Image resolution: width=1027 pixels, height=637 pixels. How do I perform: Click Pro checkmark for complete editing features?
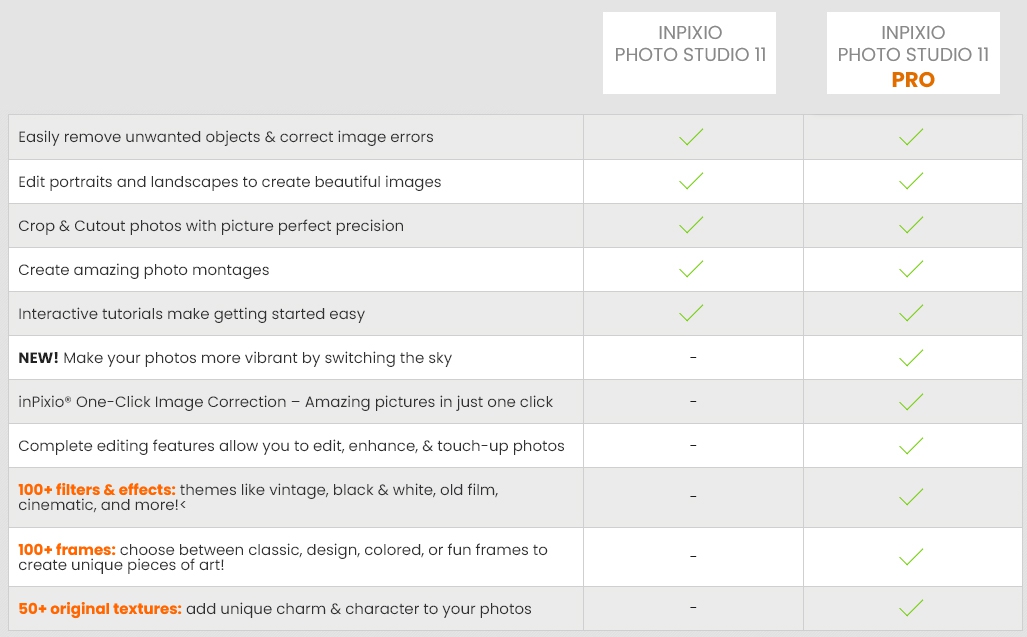point(911,446)
